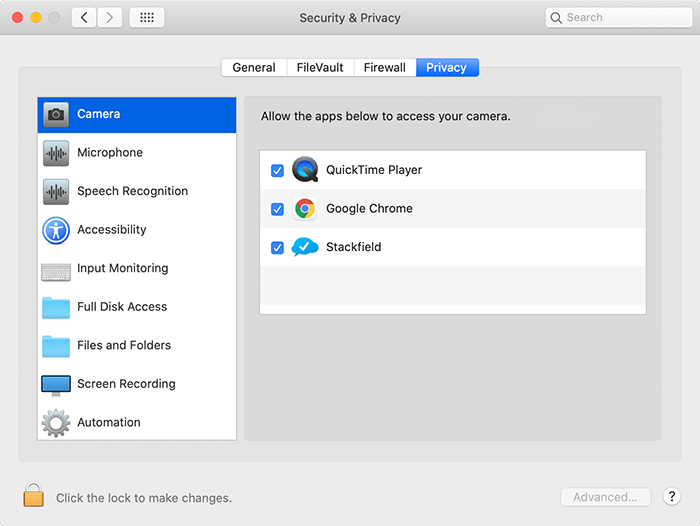The width and height of the screenshot is (700, 526).
Task: Open help with question mark button
Action: click(x=671, y=497)
